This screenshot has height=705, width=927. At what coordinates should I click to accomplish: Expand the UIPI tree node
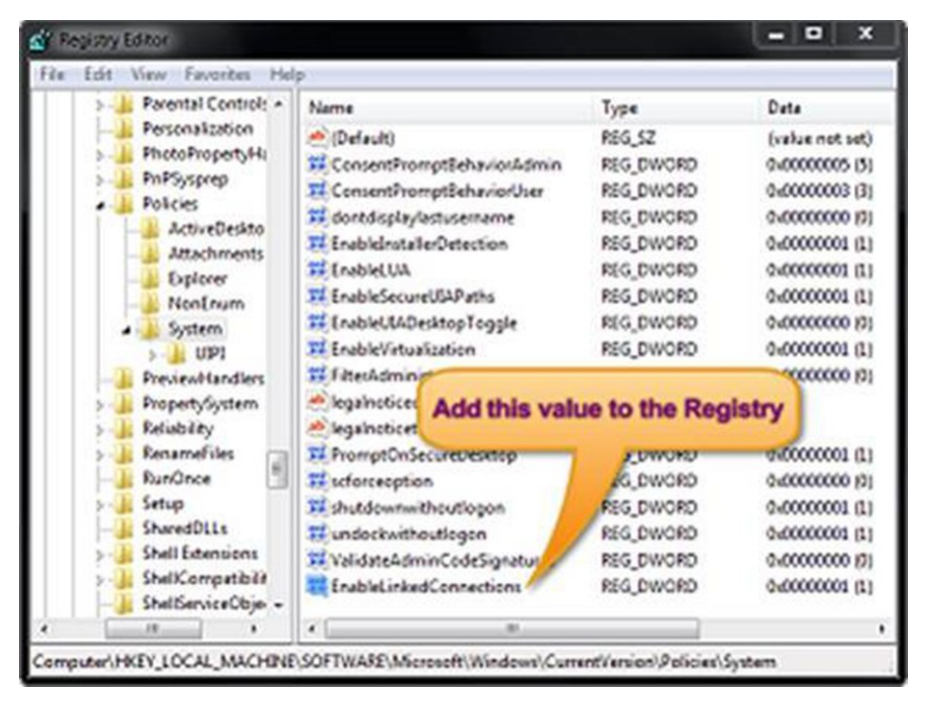tap(153, 354)
